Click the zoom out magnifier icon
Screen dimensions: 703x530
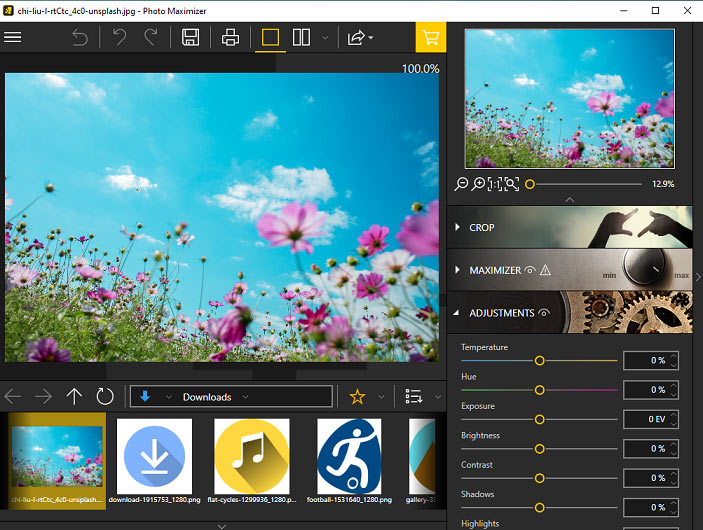pyautogui.click(x=461, y=184)
